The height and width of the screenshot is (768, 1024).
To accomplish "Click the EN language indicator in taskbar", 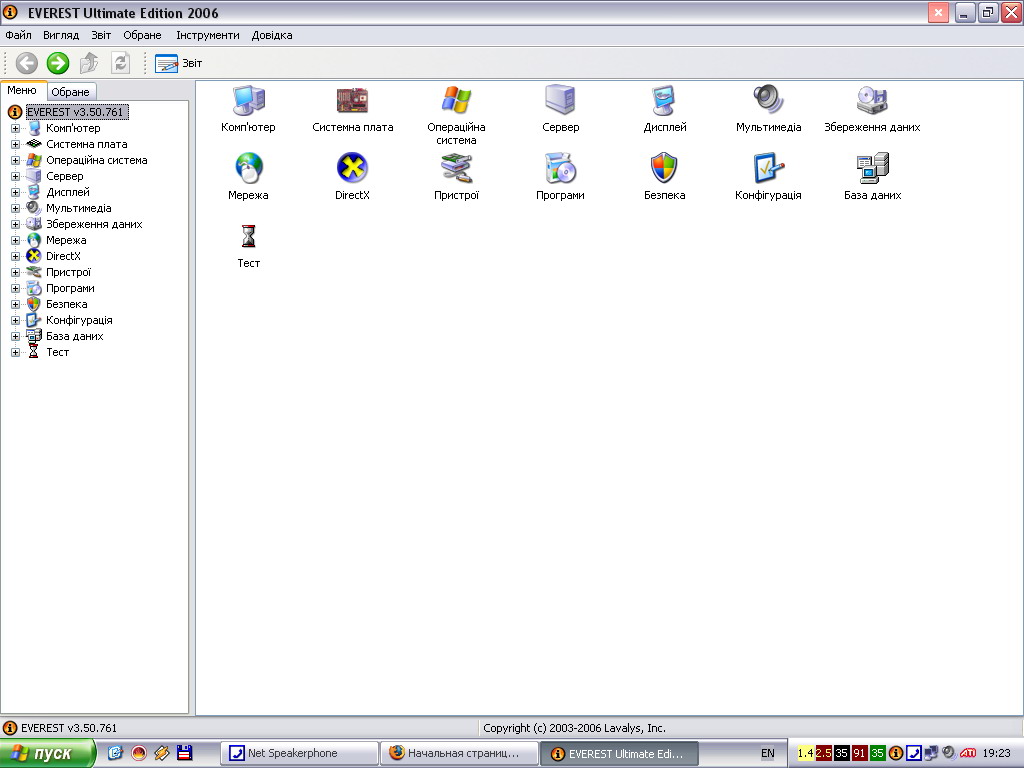I will pyautogui.click(x=767, y=754).
